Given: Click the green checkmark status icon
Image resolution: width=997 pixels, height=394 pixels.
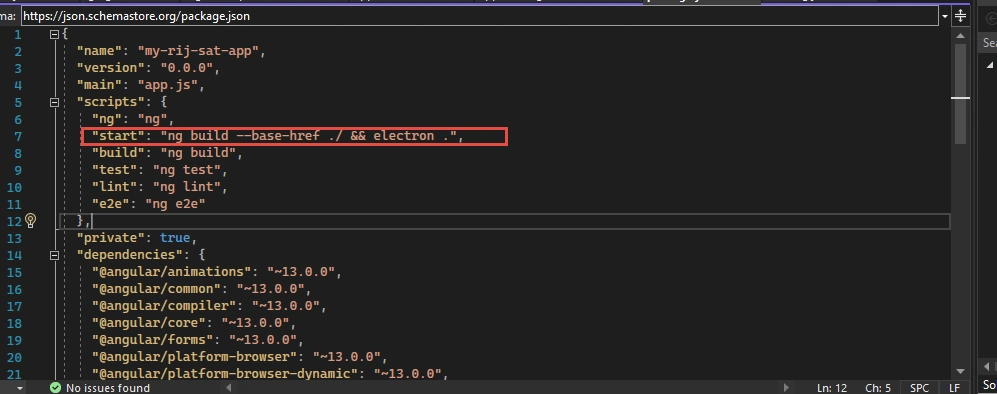Looking at the screenshot, I should point(55,388).
